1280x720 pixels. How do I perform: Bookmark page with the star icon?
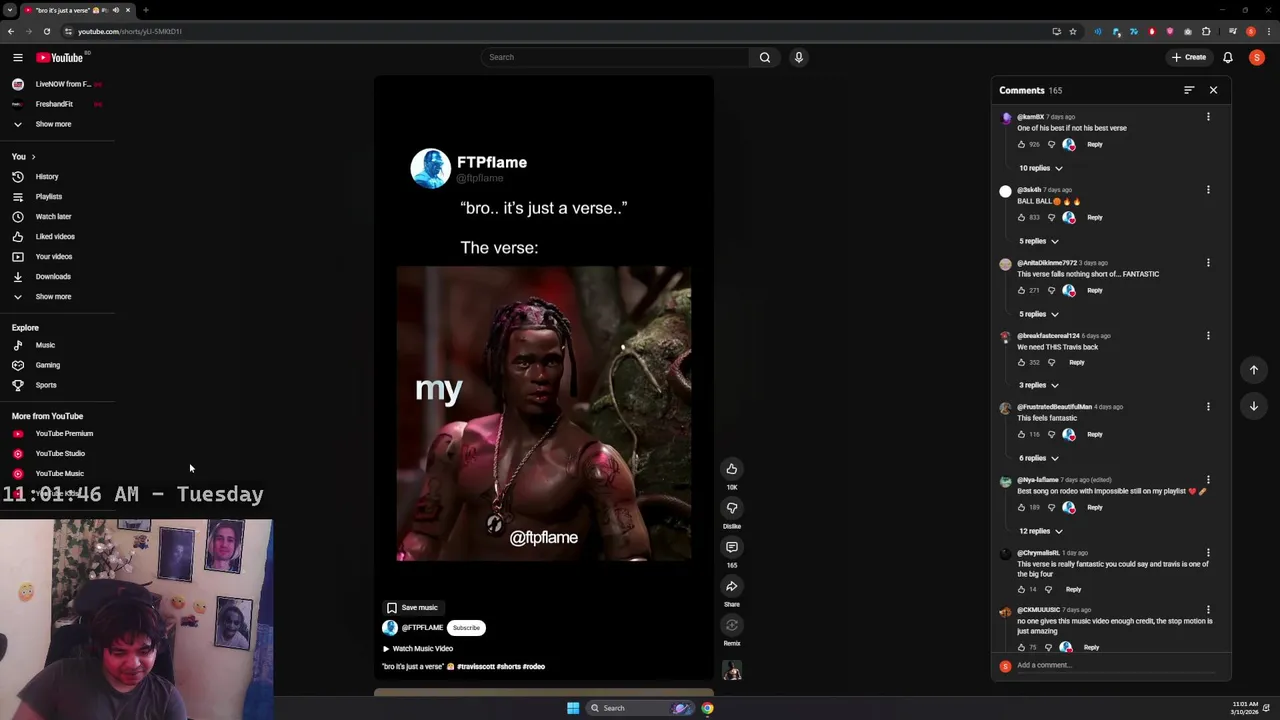(1073, 31)
